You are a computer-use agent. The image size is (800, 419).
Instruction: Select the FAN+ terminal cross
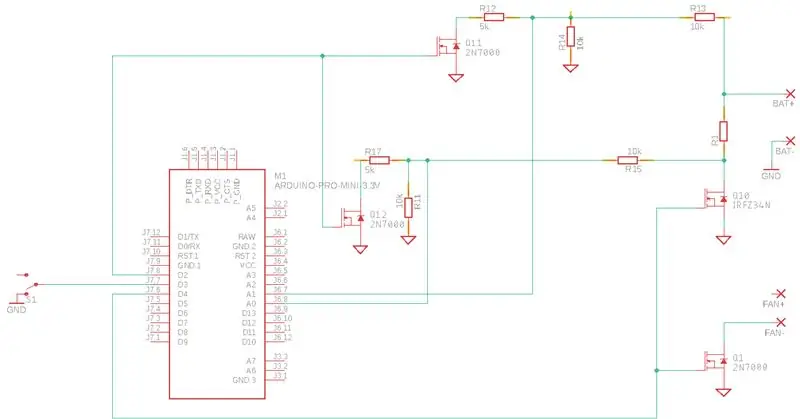coord(781,293)
